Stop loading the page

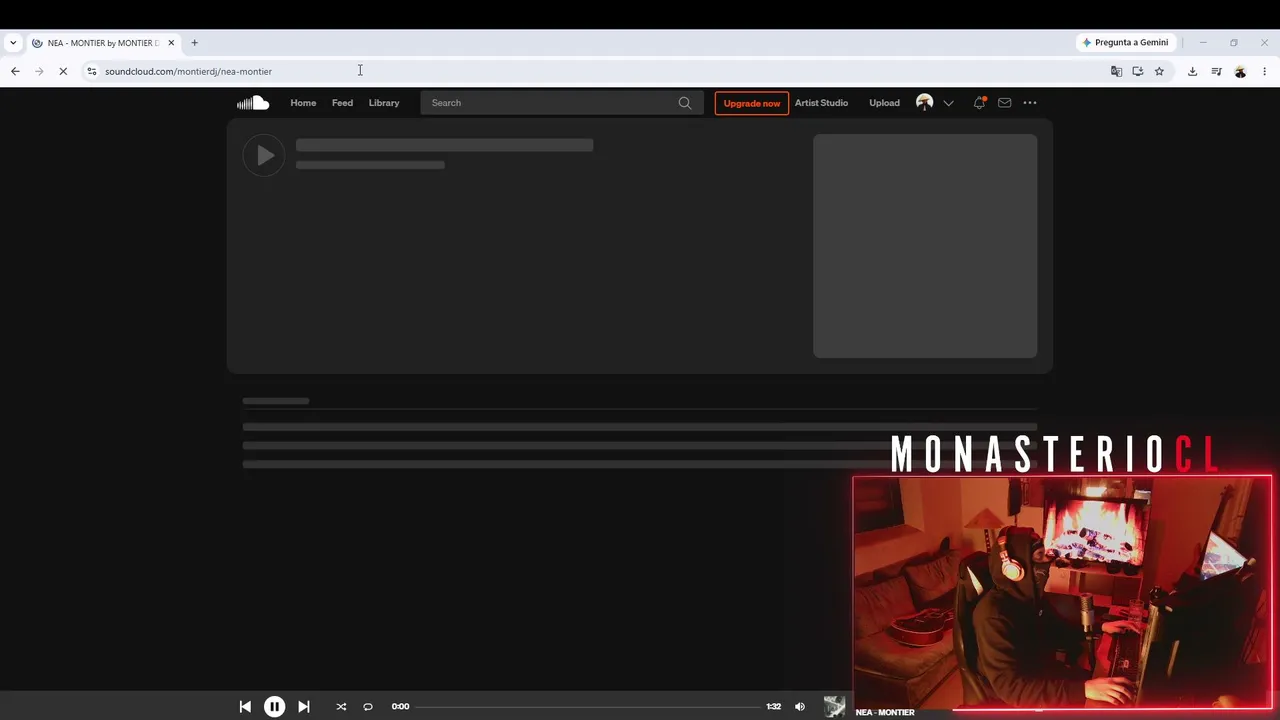[63, 71]
